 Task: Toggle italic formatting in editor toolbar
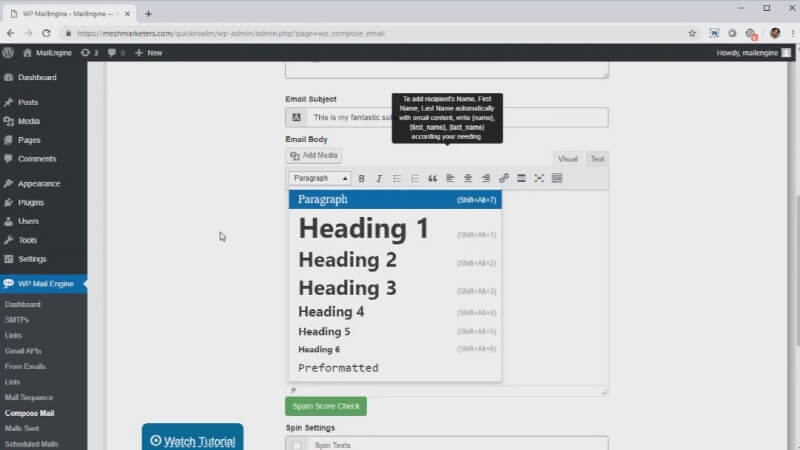[379, 179]
